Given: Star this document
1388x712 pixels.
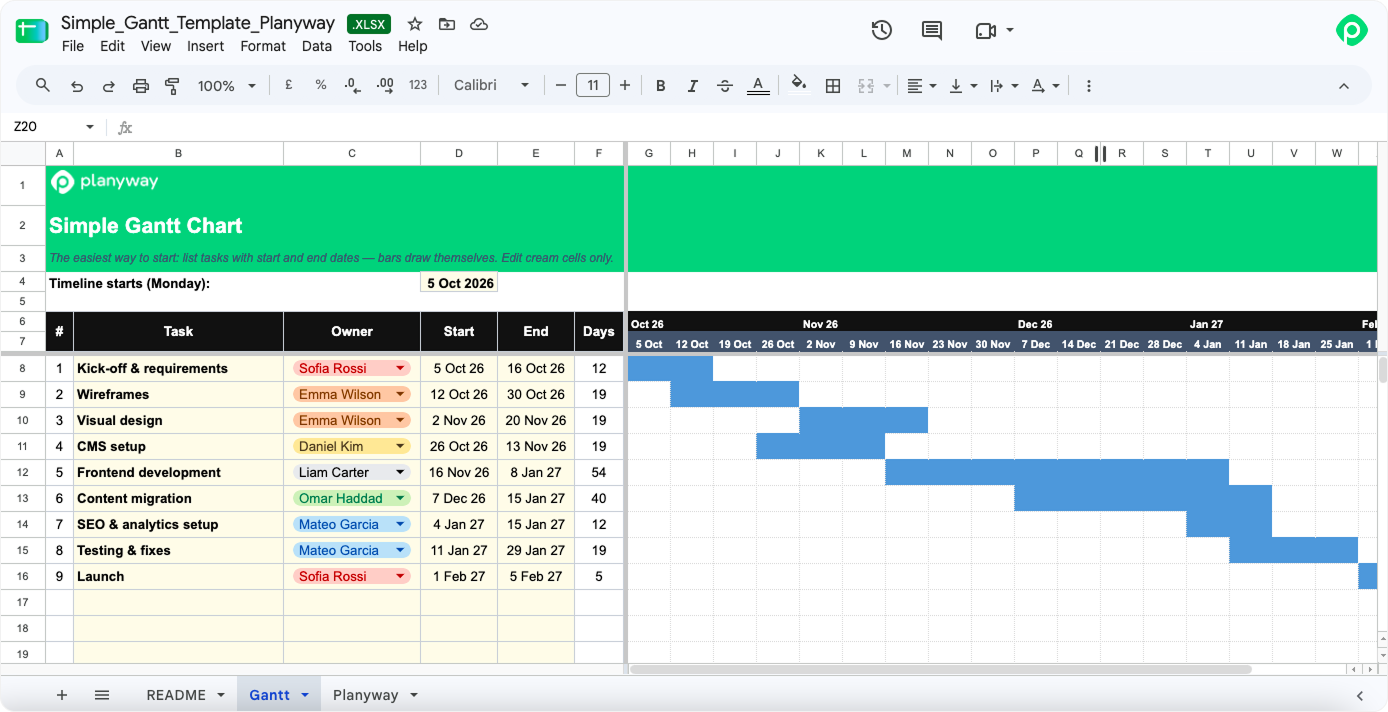Looking at the screenshot, I should click(x=415, y=25).
